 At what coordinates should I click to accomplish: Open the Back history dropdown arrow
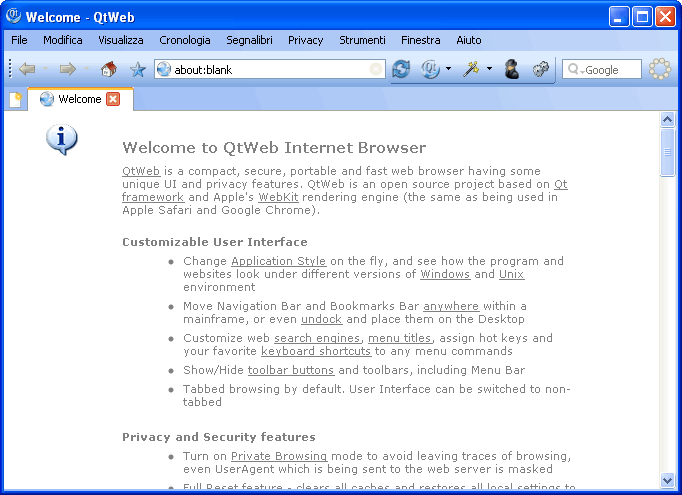pos(45,69)
